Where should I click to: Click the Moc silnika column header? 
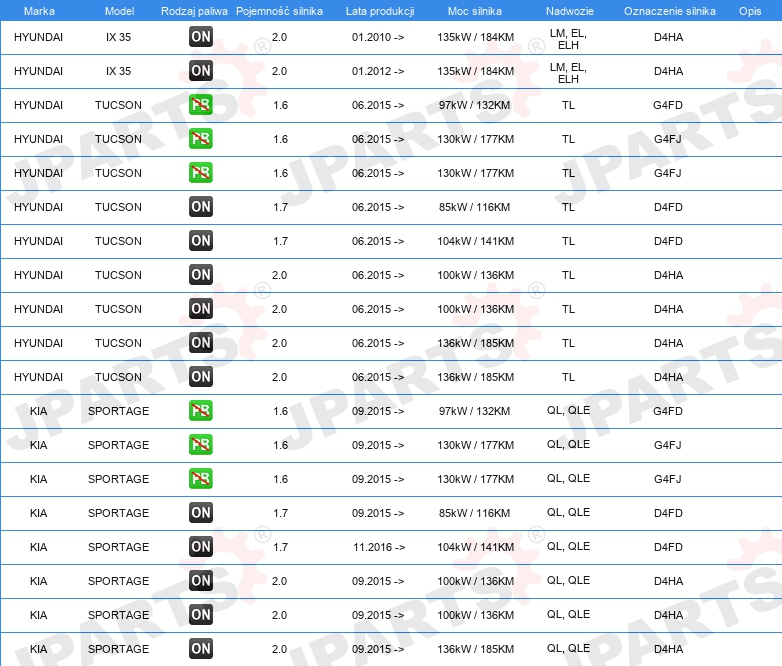[x=475, y=11]
